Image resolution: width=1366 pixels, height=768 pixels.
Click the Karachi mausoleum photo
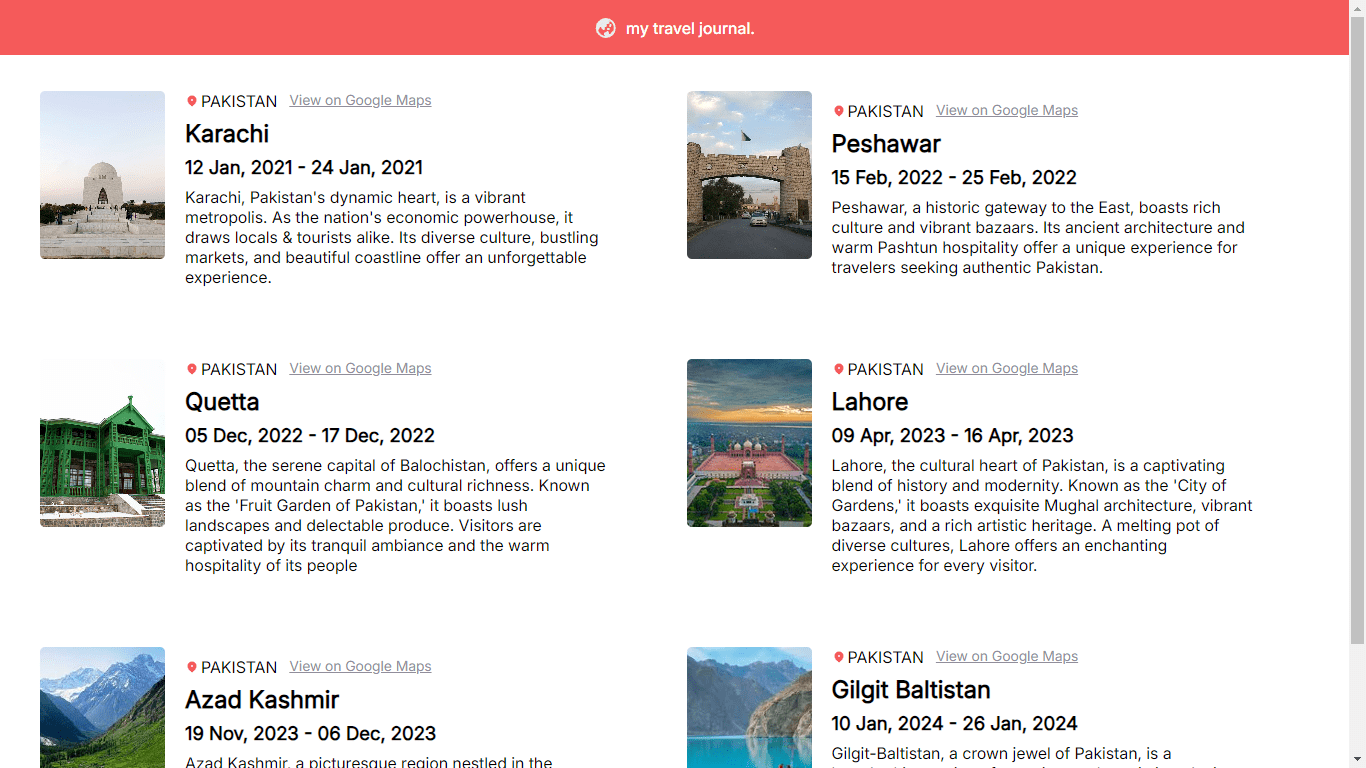click(102, 175)
